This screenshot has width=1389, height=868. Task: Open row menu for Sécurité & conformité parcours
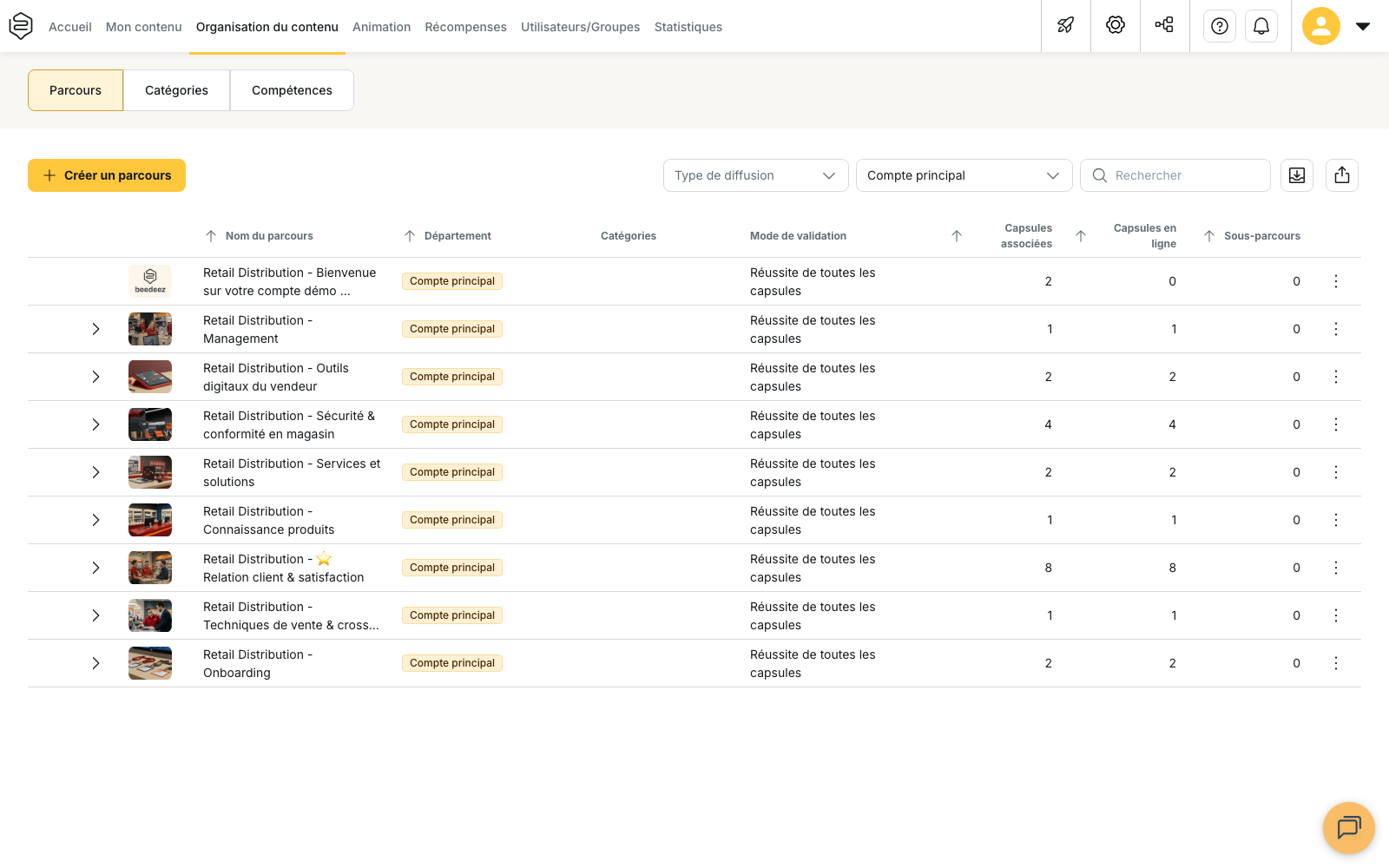point(1336,424)
